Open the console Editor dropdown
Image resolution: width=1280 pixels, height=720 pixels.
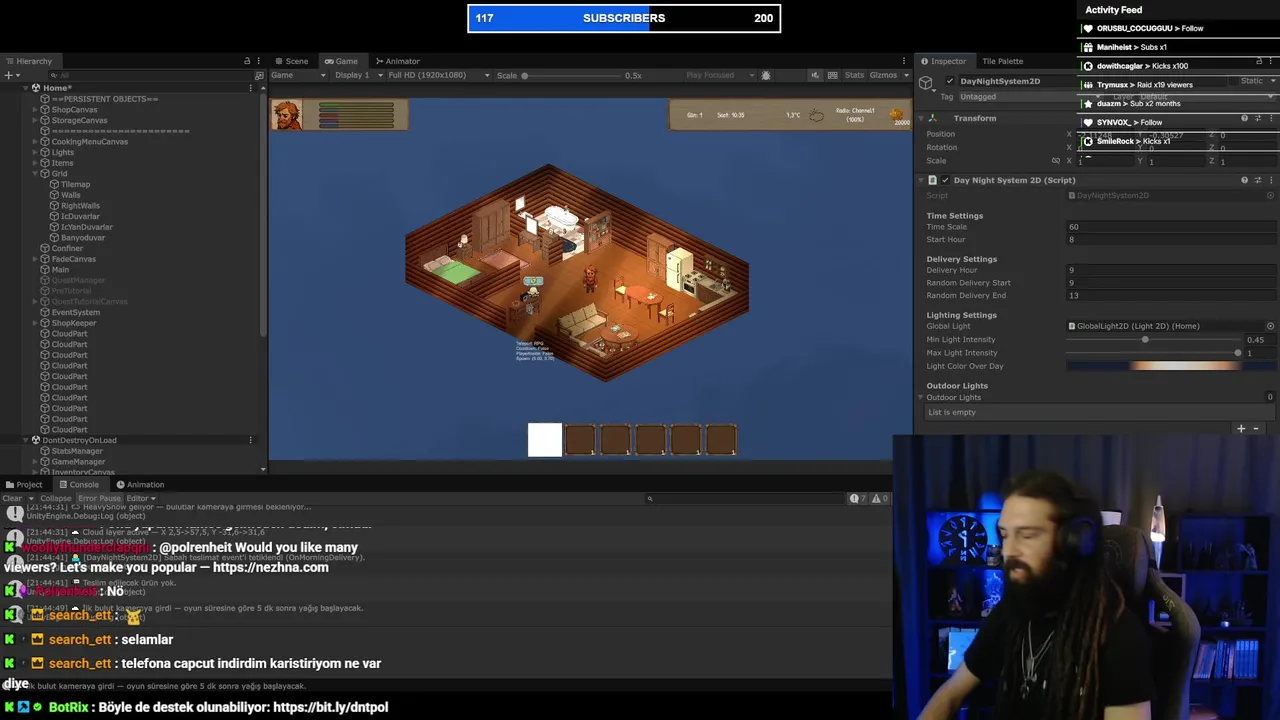(x=140, y=498)
